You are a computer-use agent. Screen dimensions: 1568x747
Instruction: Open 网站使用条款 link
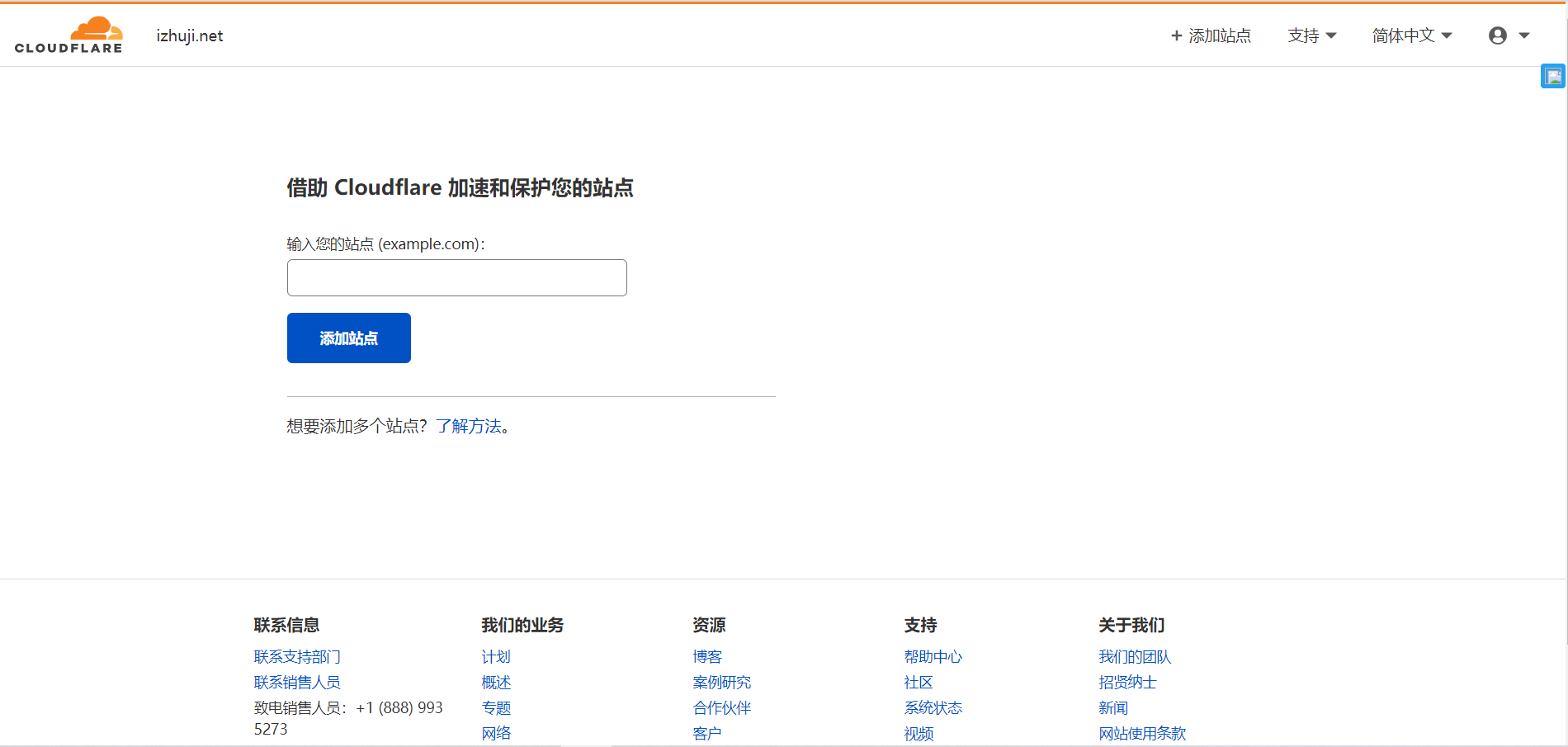coord(1142,734)
